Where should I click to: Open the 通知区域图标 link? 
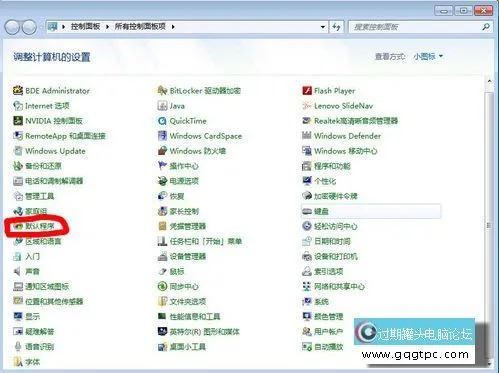[47, 286]
